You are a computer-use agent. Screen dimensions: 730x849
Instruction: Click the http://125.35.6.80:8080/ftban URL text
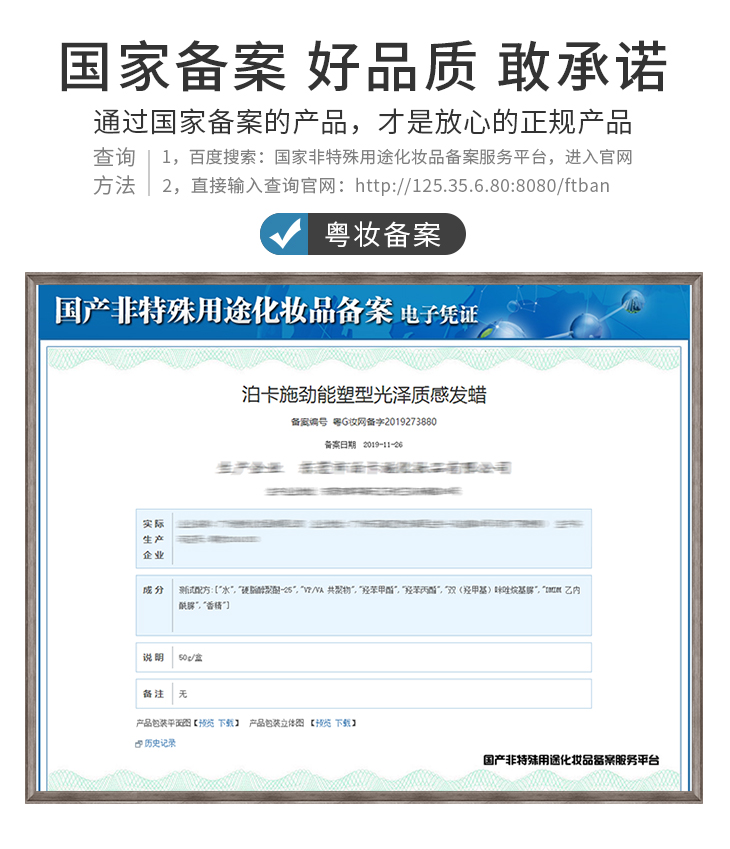(x=482, y=185)
